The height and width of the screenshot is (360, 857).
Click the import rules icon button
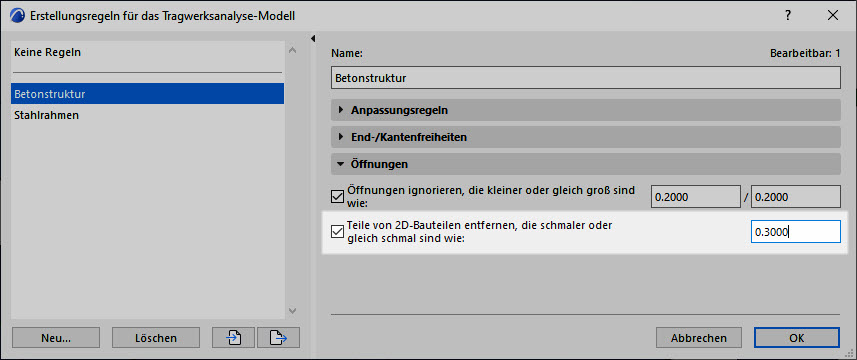233,338
